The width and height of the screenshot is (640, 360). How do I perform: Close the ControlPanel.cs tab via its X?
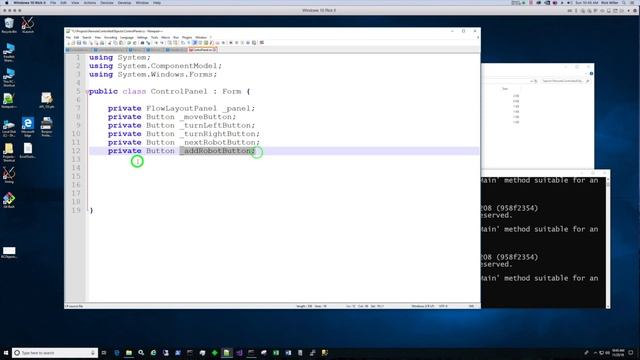[215, 50]
